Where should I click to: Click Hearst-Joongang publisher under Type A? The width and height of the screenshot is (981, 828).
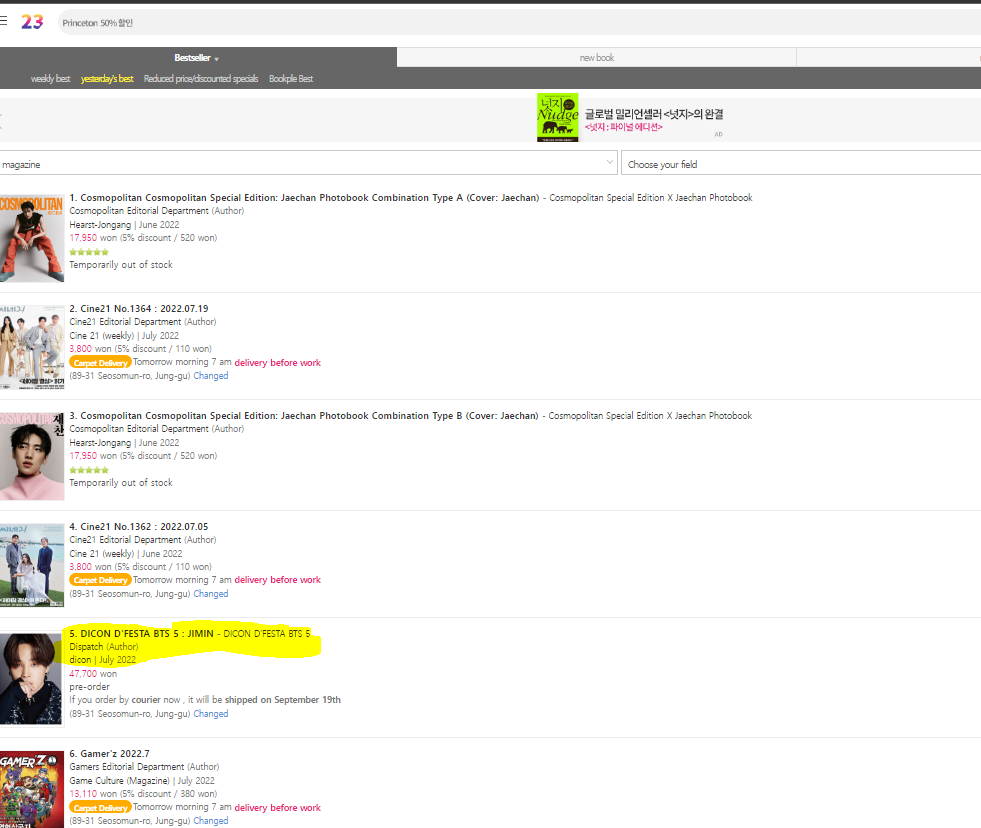coord(100,225)
